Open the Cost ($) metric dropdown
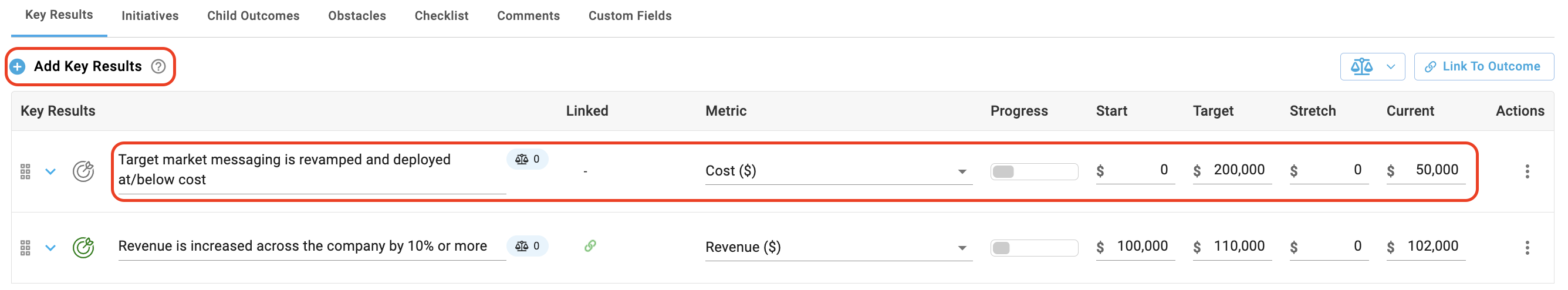1568x290 pixels. tap(838, 171)
